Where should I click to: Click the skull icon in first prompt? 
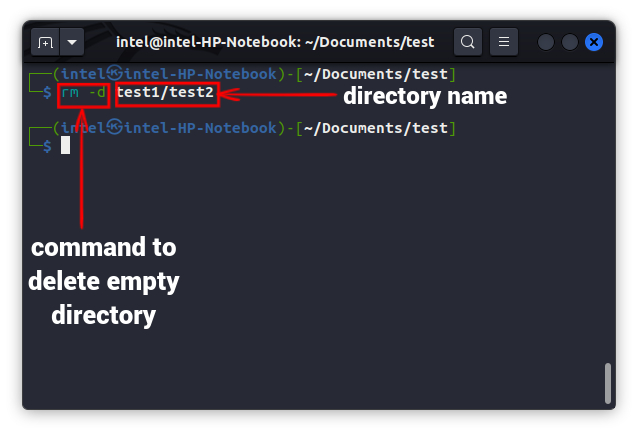[x=115, y=74]
